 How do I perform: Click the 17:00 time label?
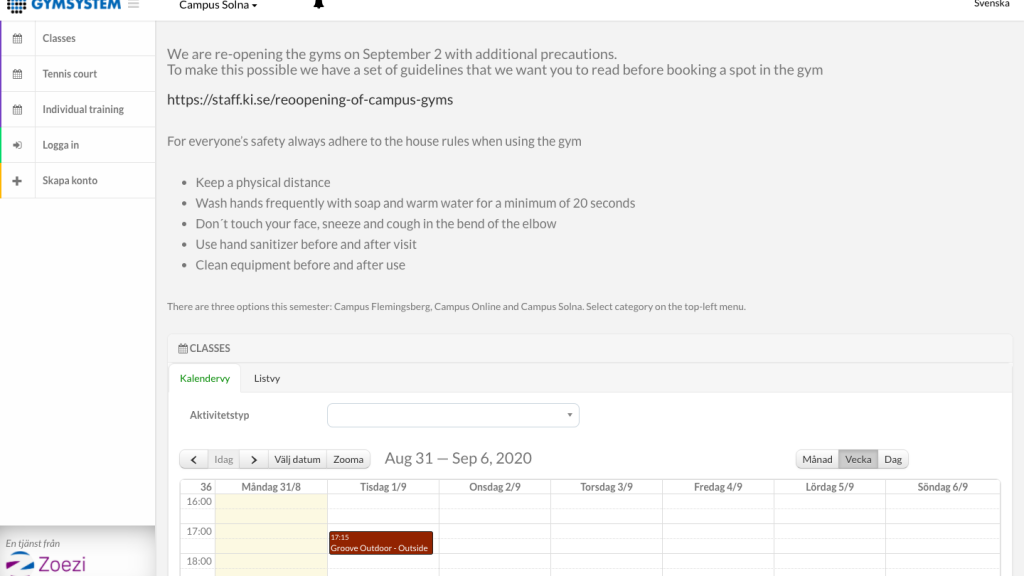coord(199,532)
